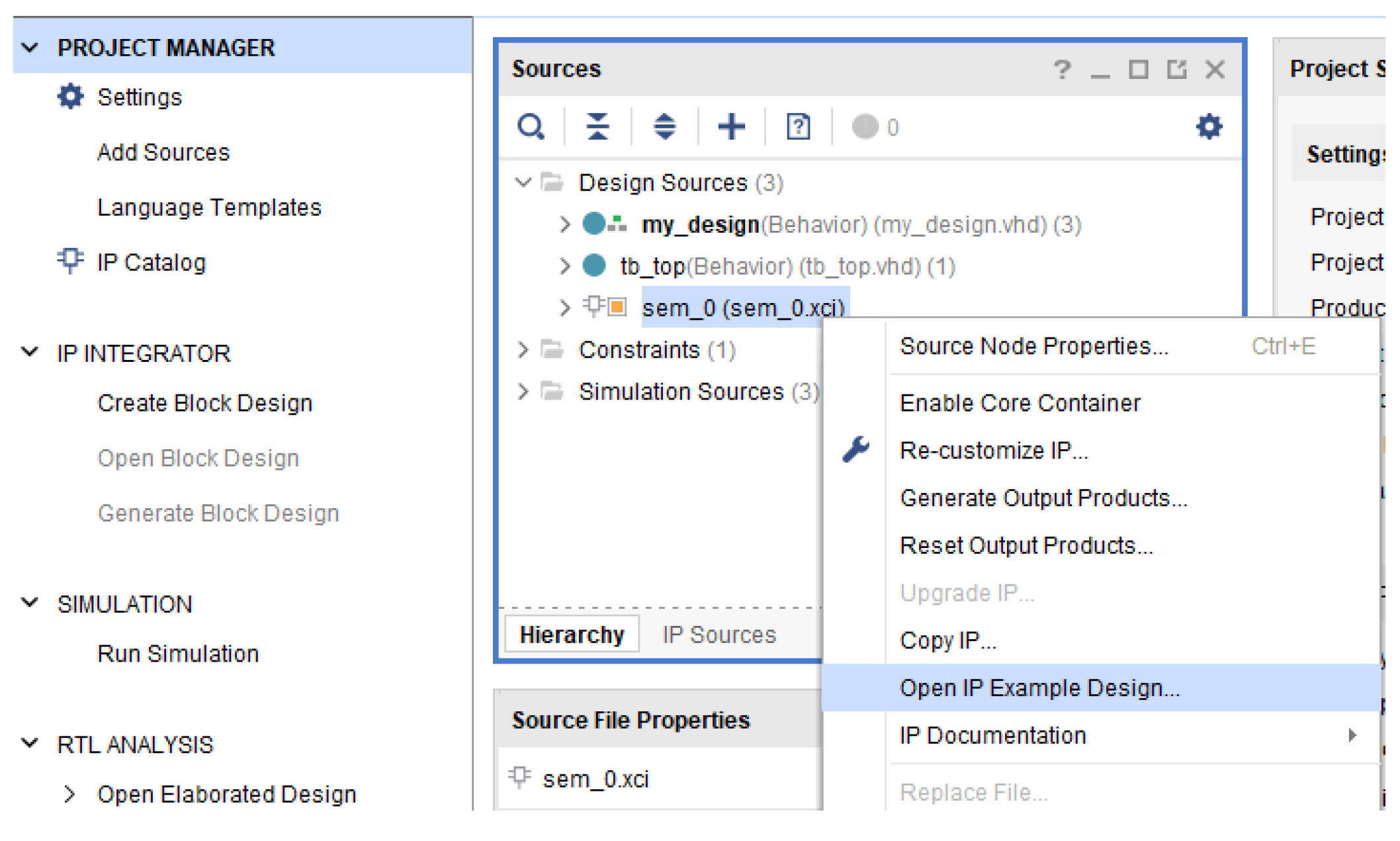Open the Settings item with the gear icon
The height and width of the screenshot is (841, 1400).
click(139, 97)
